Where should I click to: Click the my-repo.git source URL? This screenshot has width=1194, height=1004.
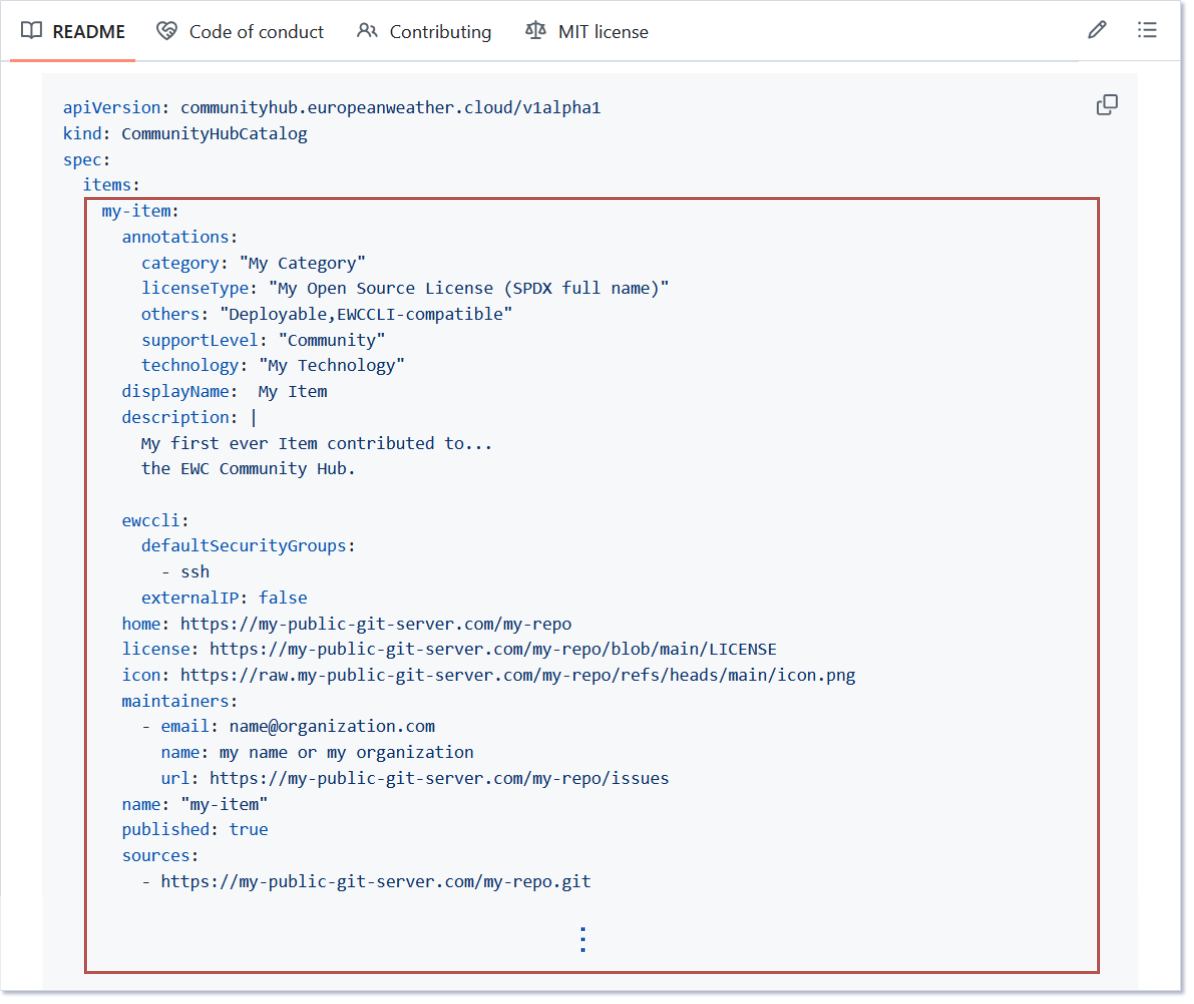click(375, 882)
